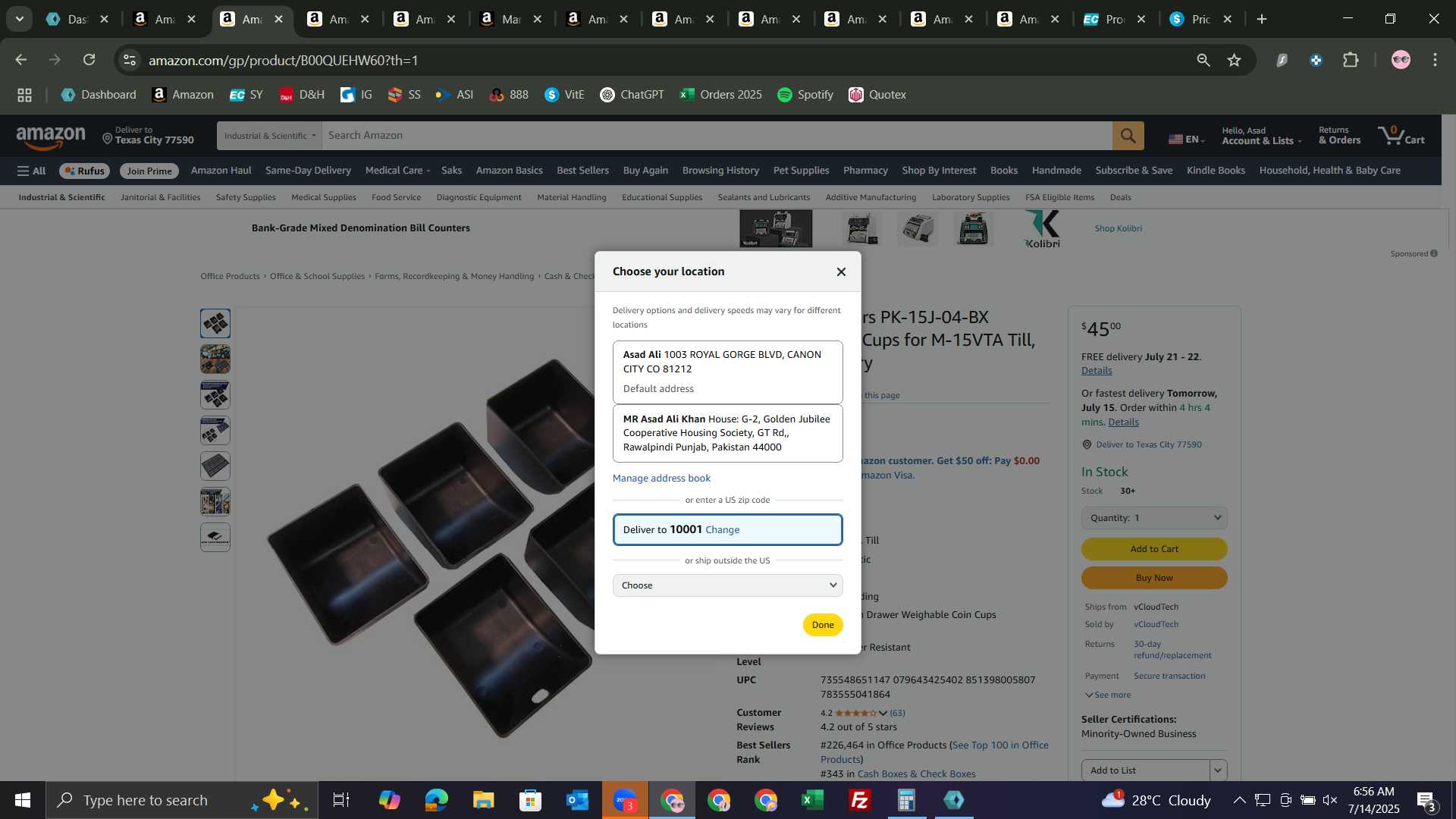Open a new browser tab
This screenshot has width=1456, height=819.
click(1262, 19)
